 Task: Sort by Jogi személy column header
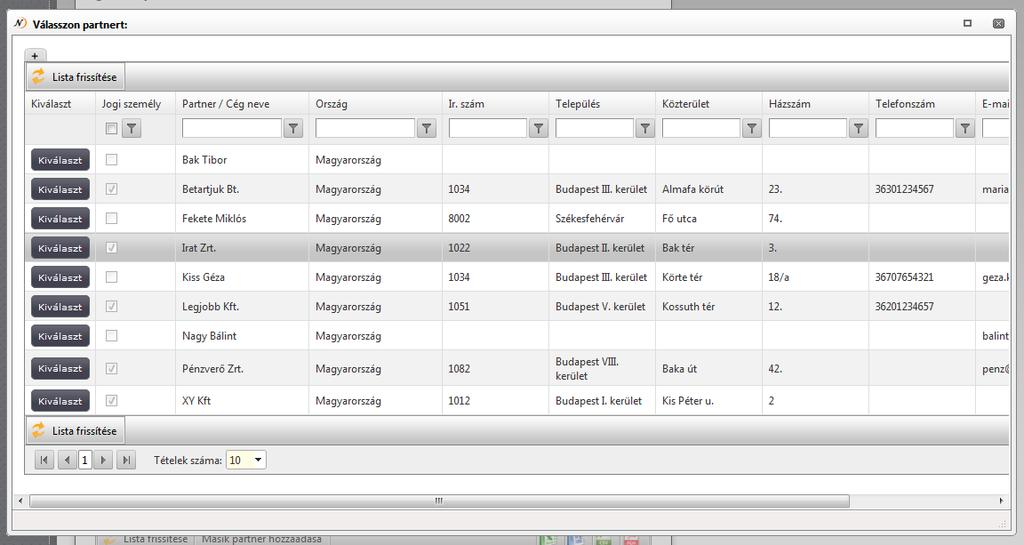coord(131,104)
